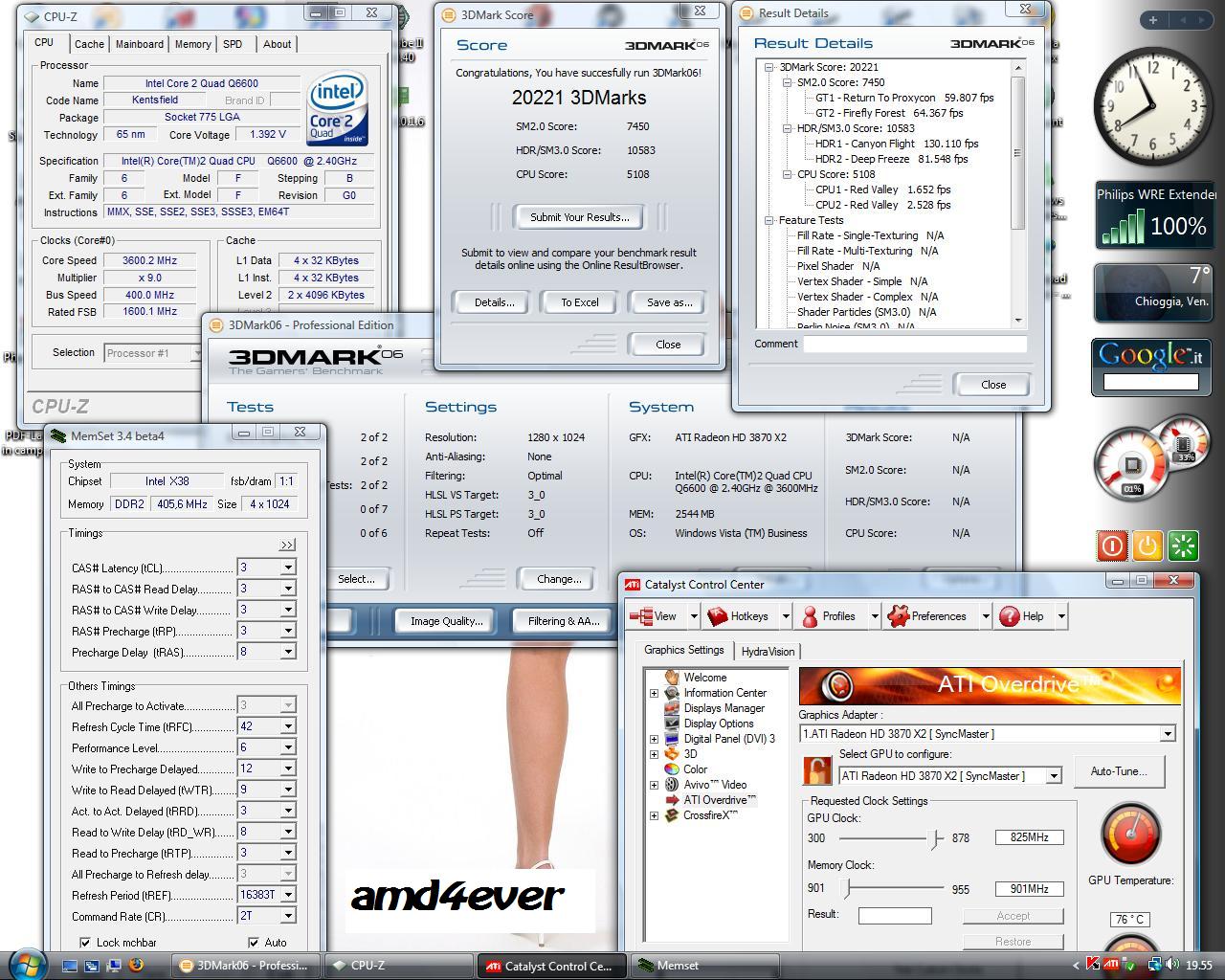The height and width of the screenshot is (980, 1225).
Task: Open the Windows Start orb
Action: (26, 964)
